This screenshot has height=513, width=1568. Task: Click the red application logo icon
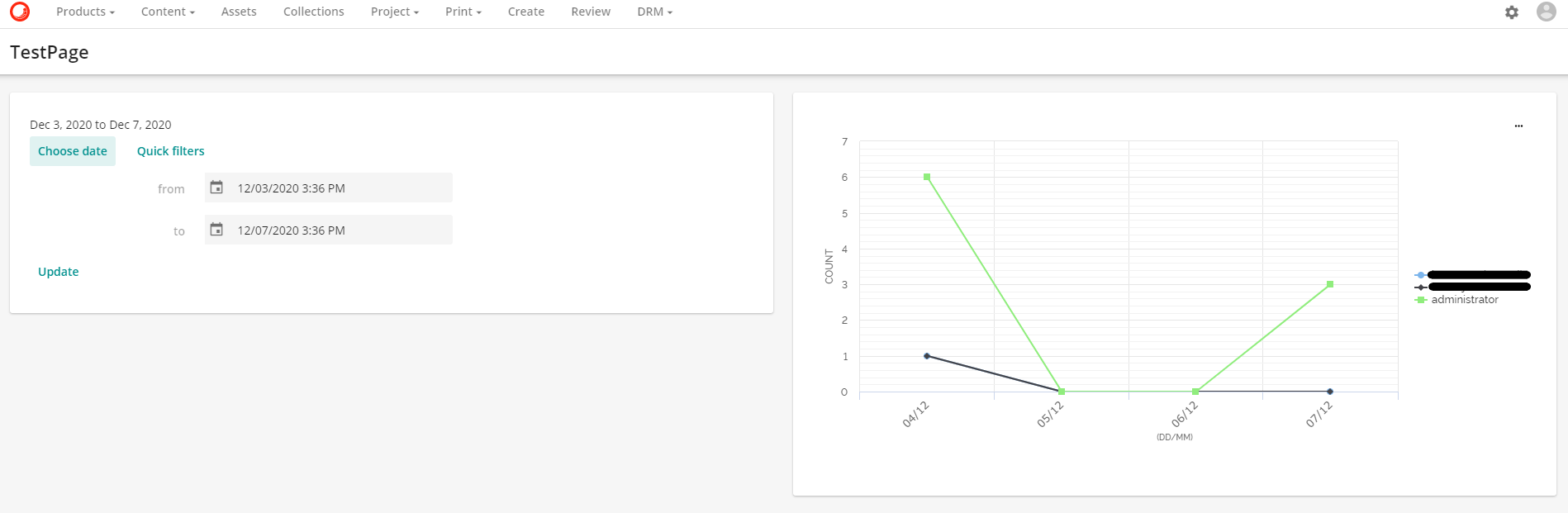pos(20,12)
